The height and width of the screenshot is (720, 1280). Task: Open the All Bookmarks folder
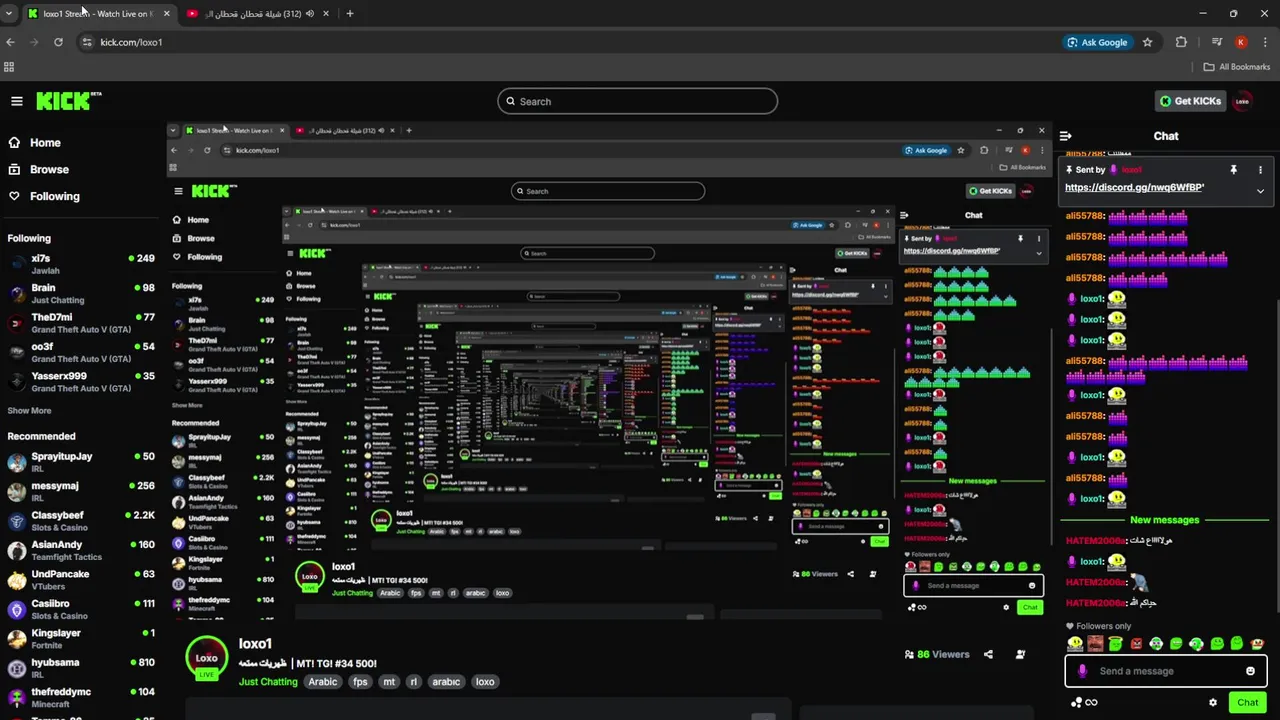tap(1237, 67)
